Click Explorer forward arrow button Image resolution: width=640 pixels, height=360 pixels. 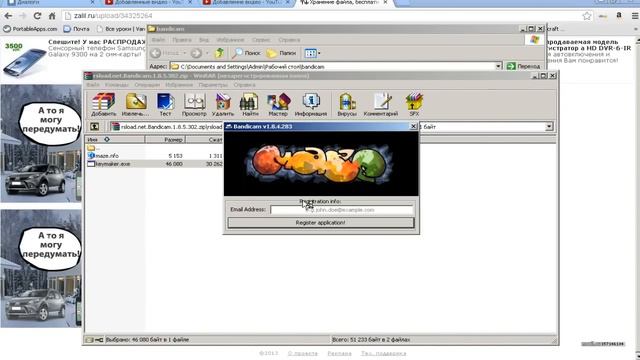coord(196,53)
